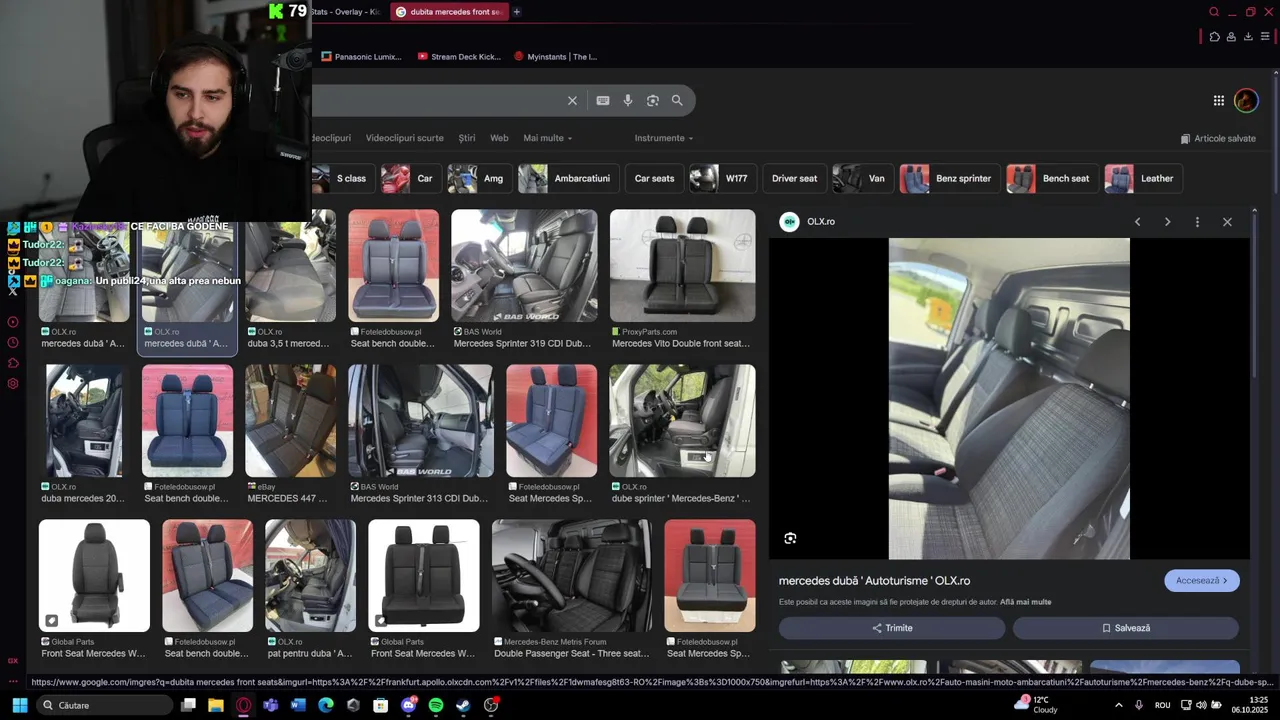Open Articole salvate saved items
Screen dimensions: 1280x720
1218,138
